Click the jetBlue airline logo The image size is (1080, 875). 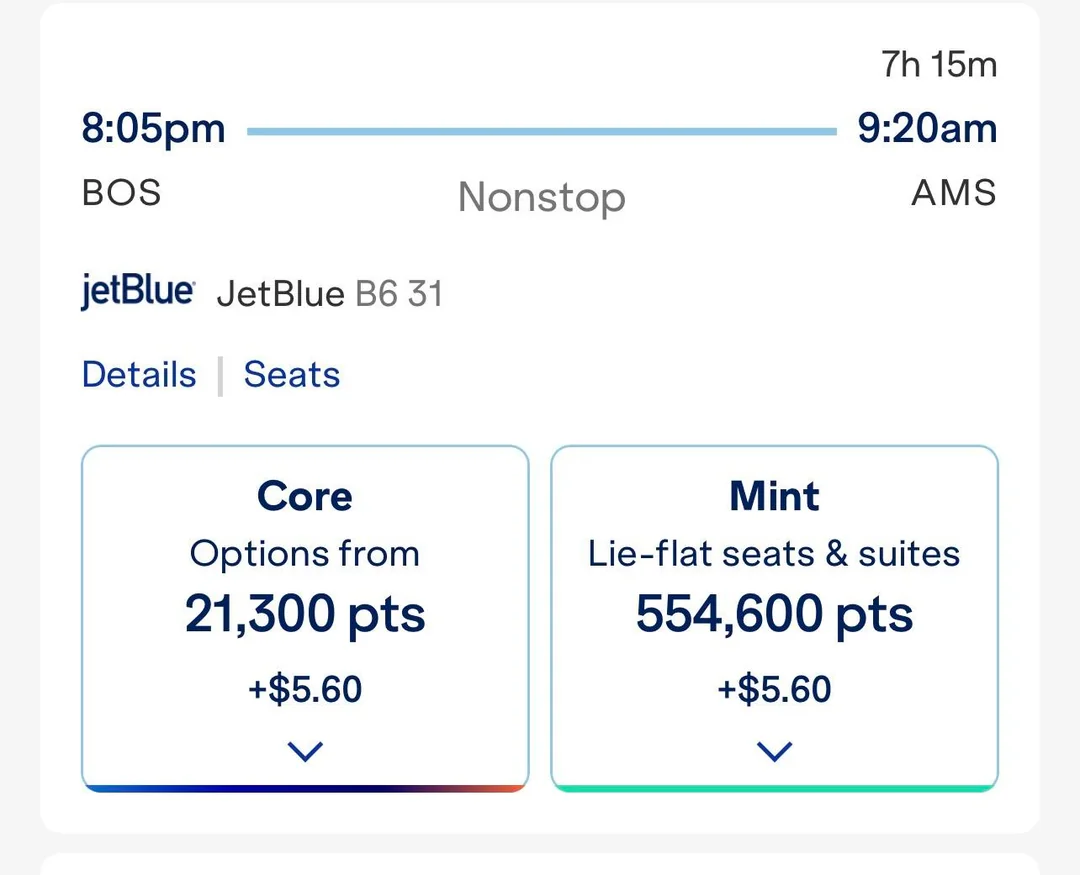coord(138,293)
